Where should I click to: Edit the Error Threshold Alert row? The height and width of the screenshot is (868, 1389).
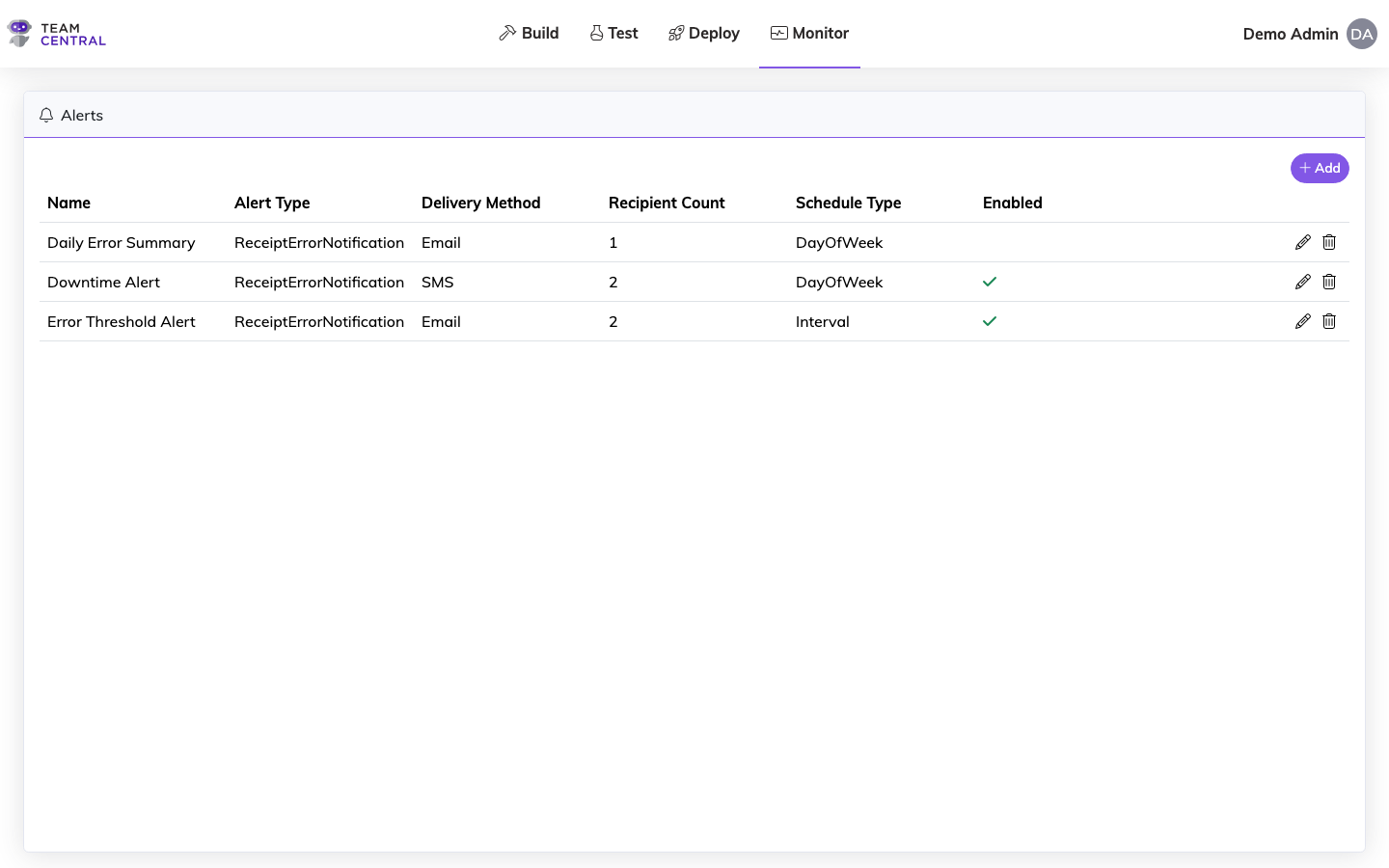click(x=1302, y=321)
